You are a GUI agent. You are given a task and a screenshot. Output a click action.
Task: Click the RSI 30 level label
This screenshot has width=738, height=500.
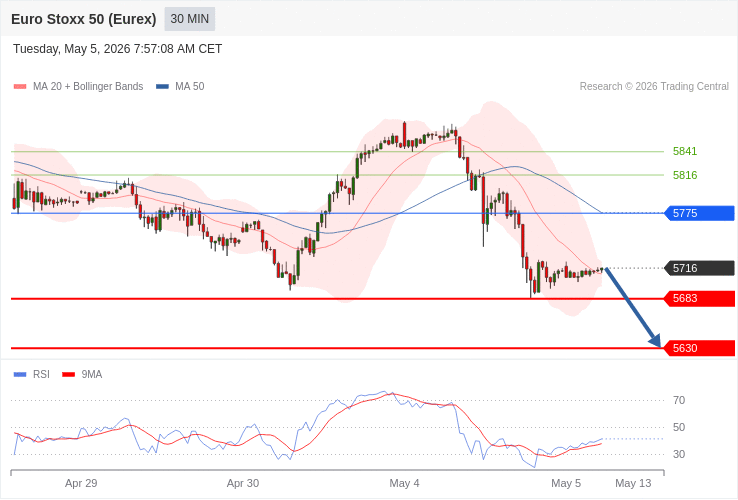(x=679, y=454)
